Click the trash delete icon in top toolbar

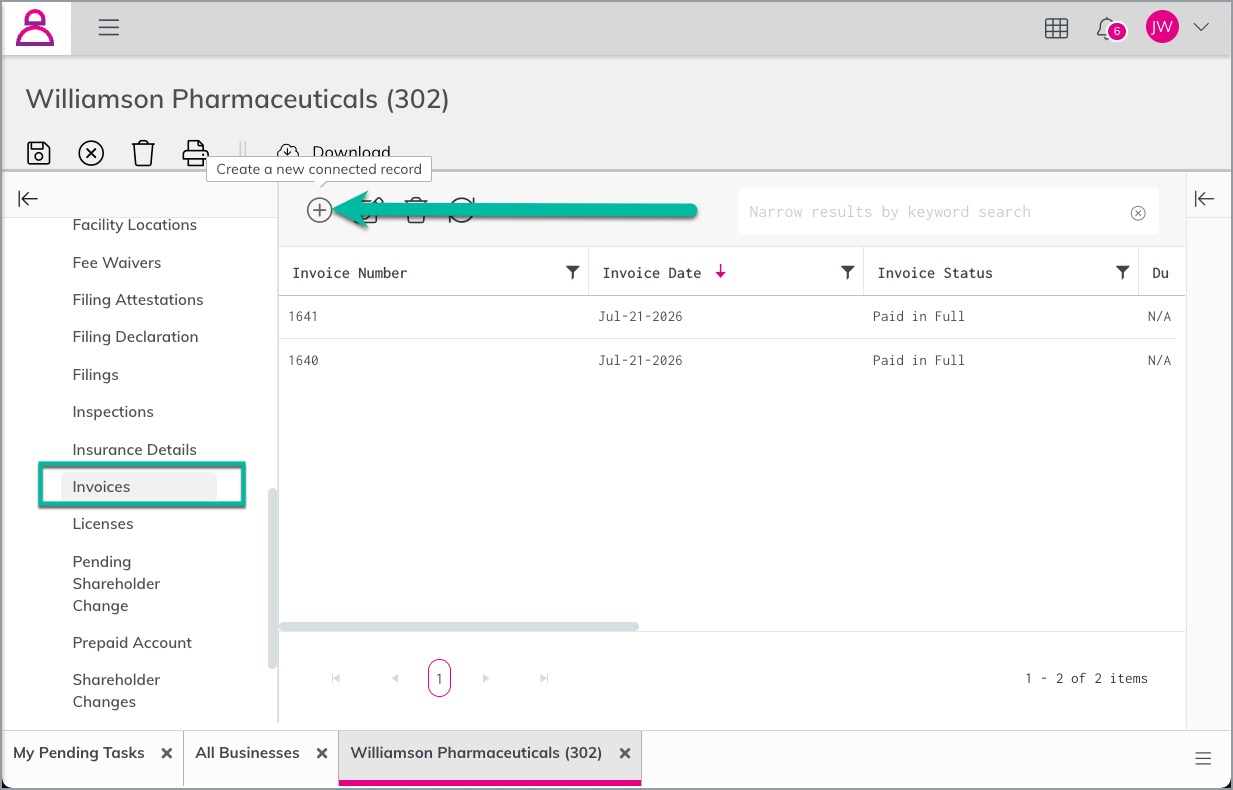144,153
